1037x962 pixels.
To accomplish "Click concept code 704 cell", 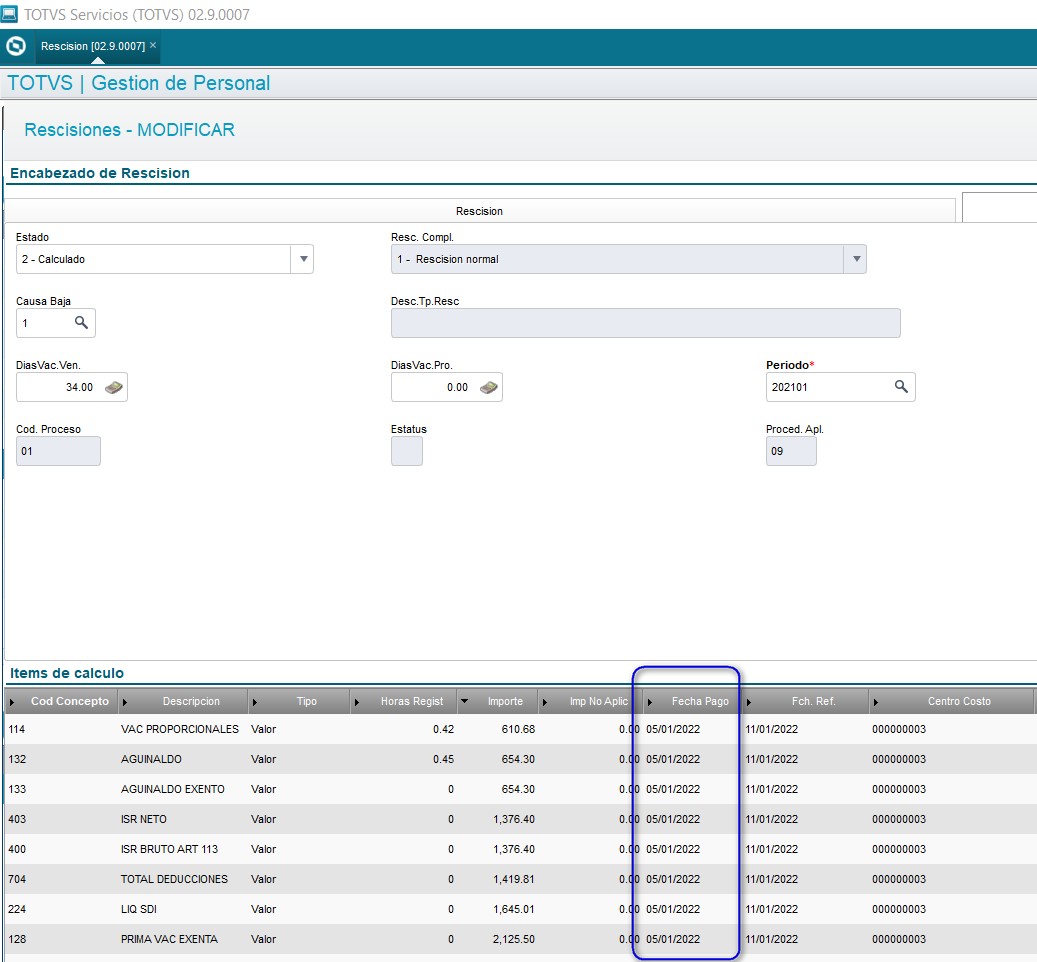I will pyautogui.click(x=17, y=879).
